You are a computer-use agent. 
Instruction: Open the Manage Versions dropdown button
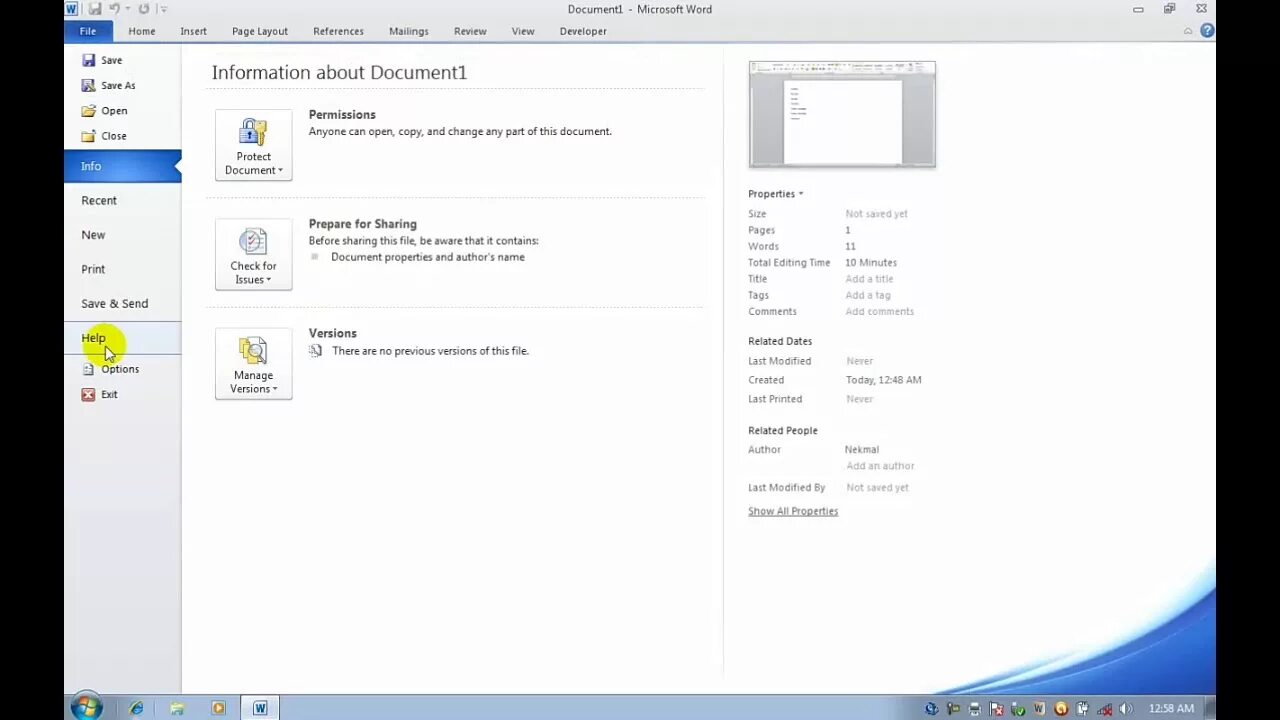pos(253,364)
